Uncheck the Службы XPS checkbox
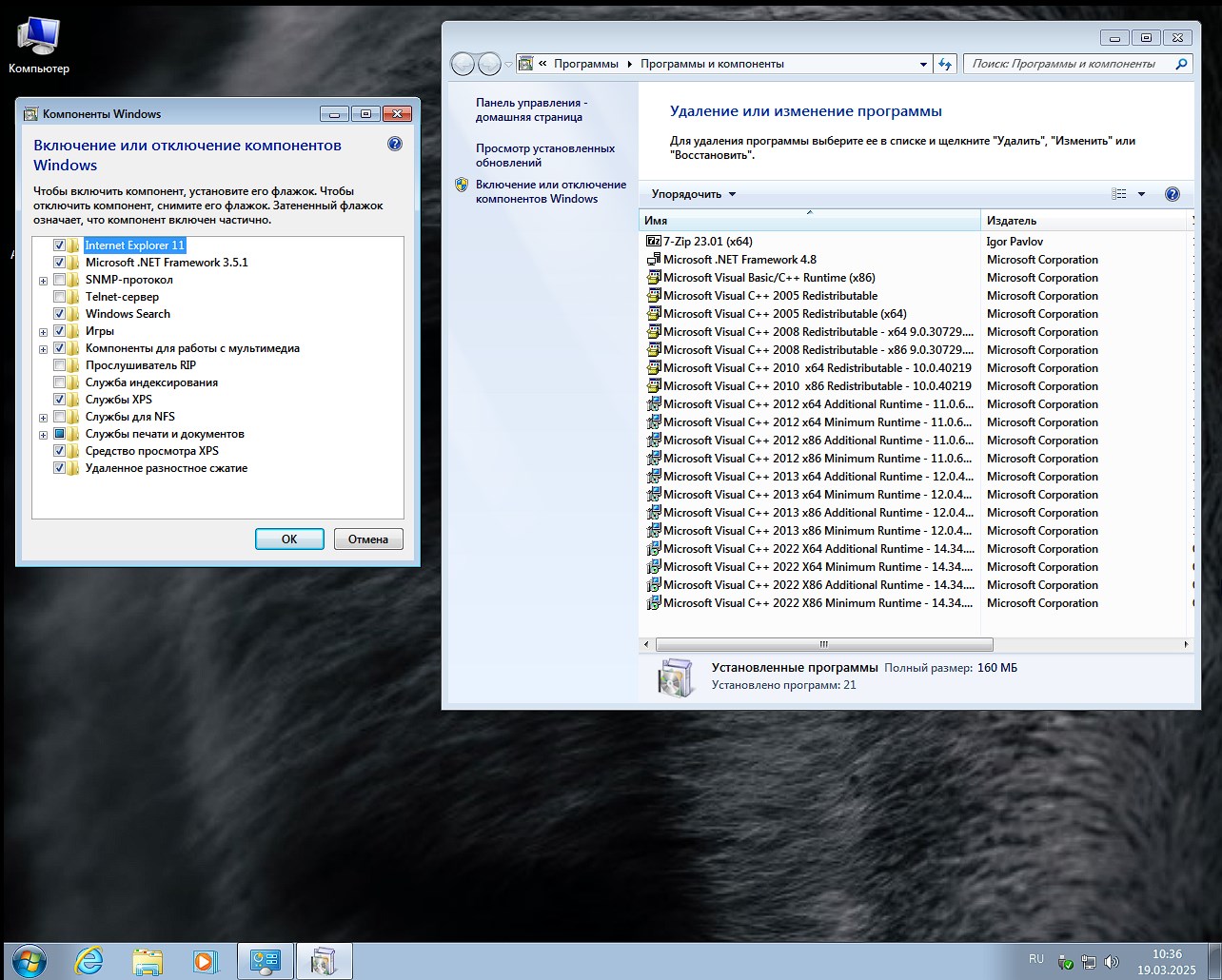 60,400
